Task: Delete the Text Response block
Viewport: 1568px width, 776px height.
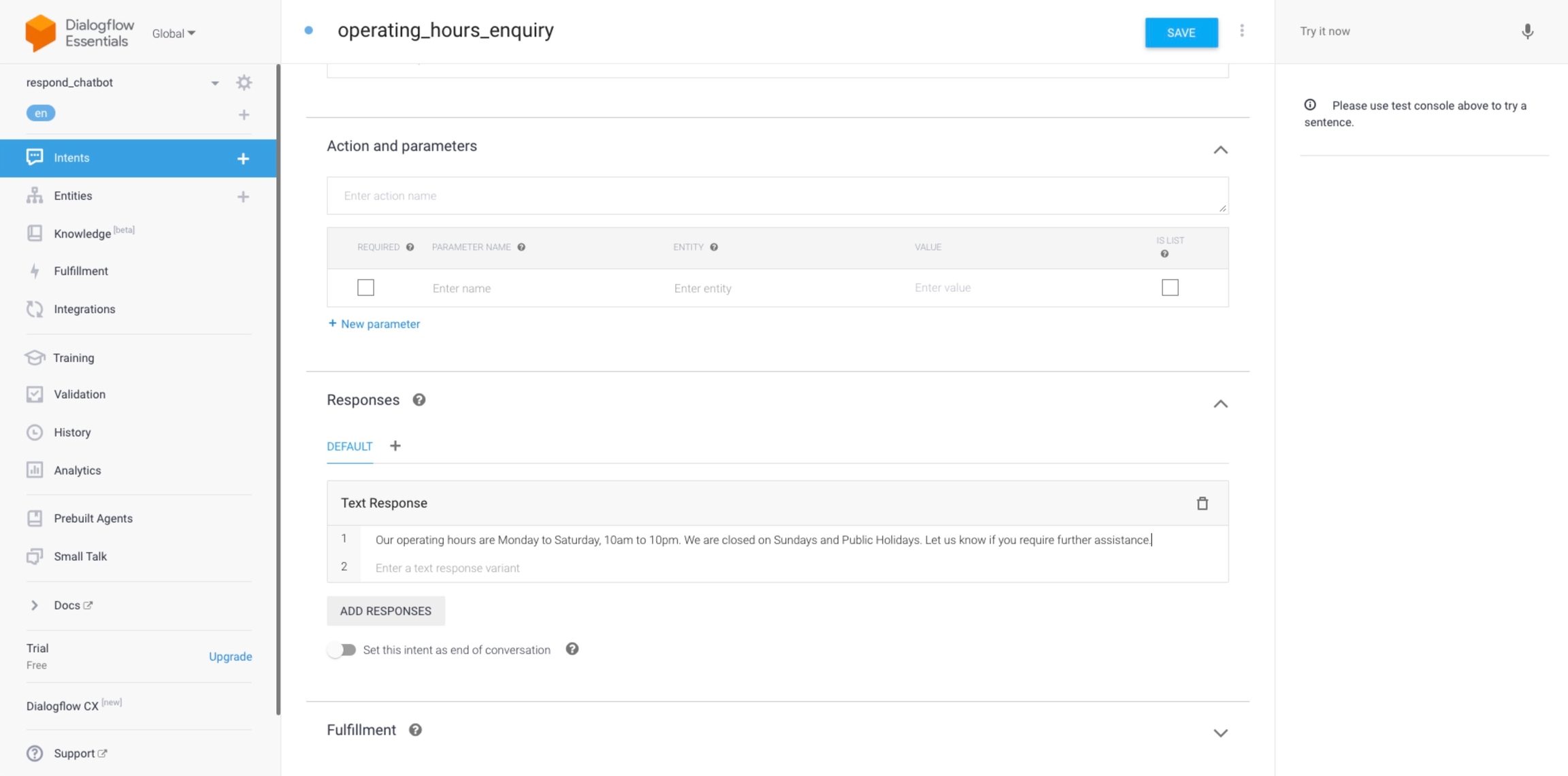Action: point(1202,503)
